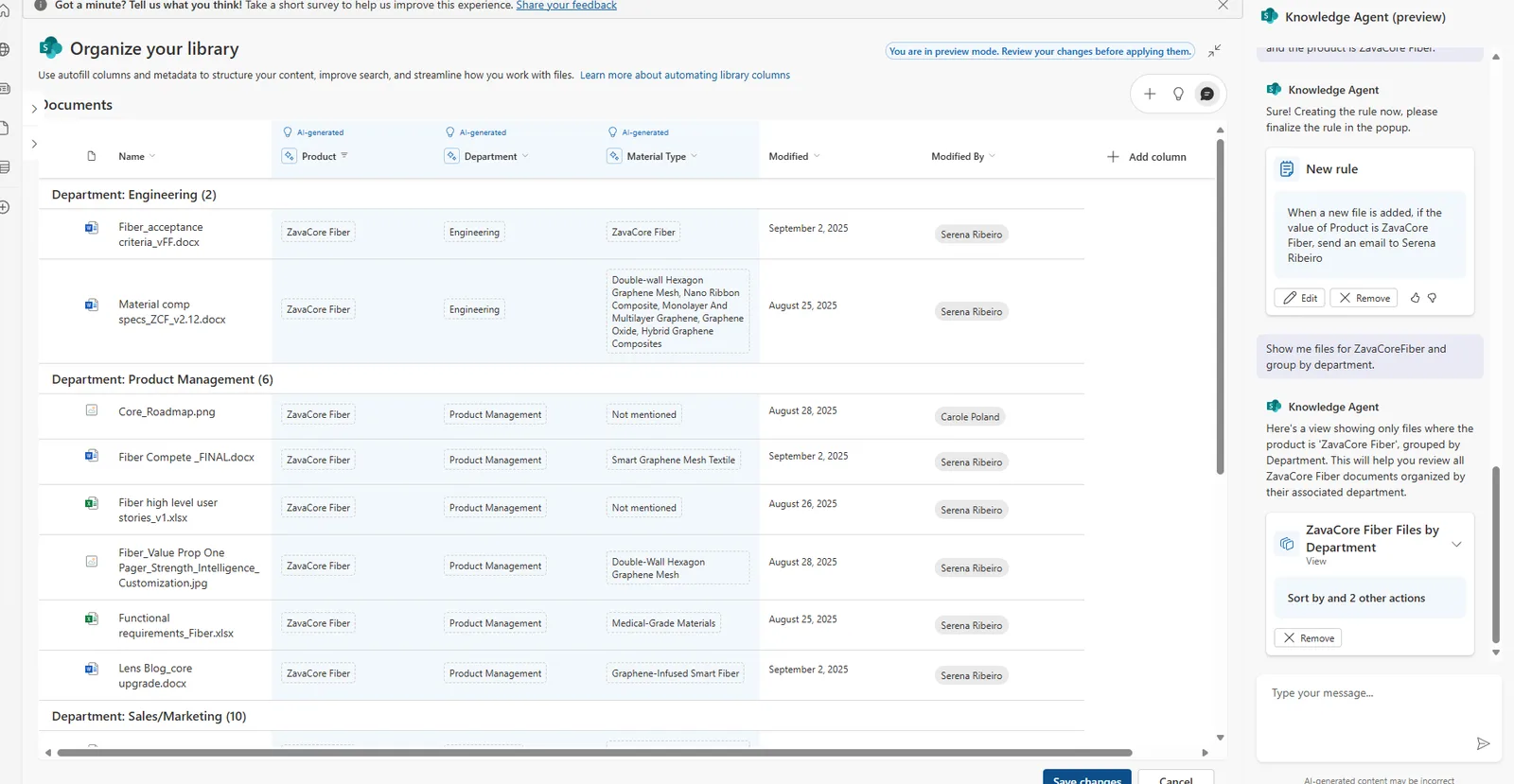Click the Word icon for Lens Blog_core upgrade.docx
This screenshot has width=1514, height=784.
tap(92, 669)
